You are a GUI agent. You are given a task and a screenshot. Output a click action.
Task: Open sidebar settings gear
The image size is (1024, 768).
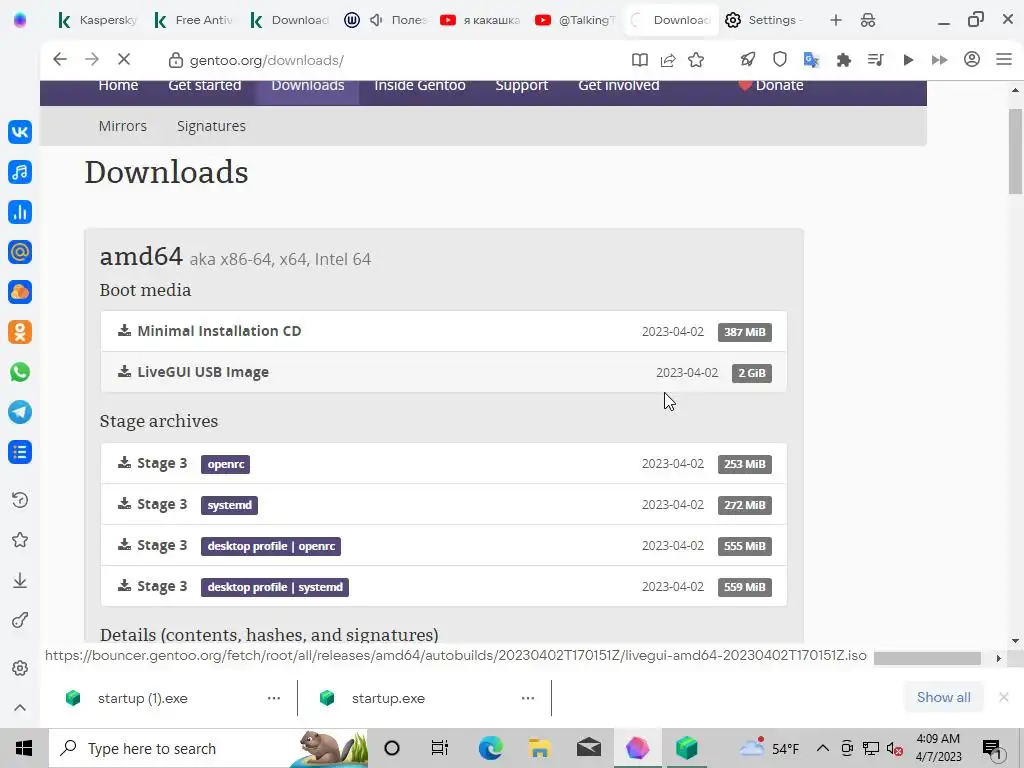(20, 668)
